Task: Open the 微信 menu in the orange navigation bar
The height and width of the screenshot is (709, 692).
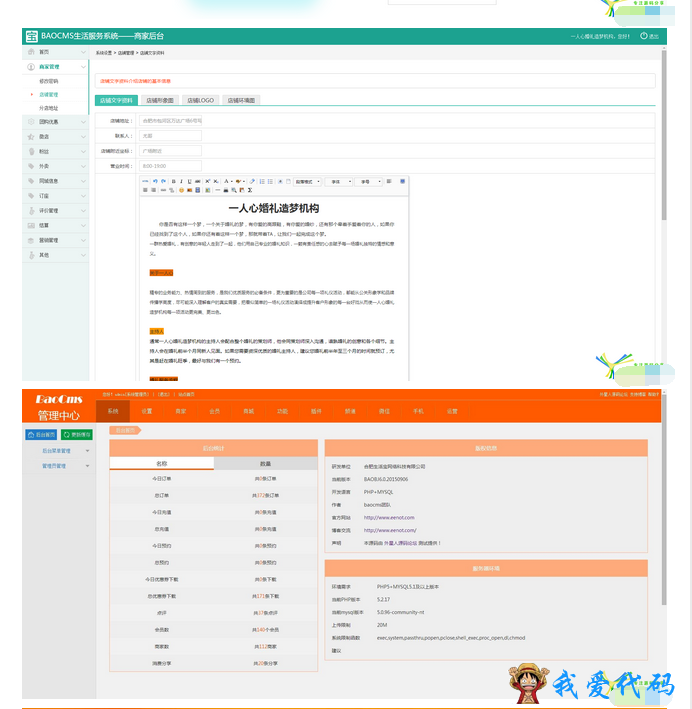Action: tap(384, 411)
